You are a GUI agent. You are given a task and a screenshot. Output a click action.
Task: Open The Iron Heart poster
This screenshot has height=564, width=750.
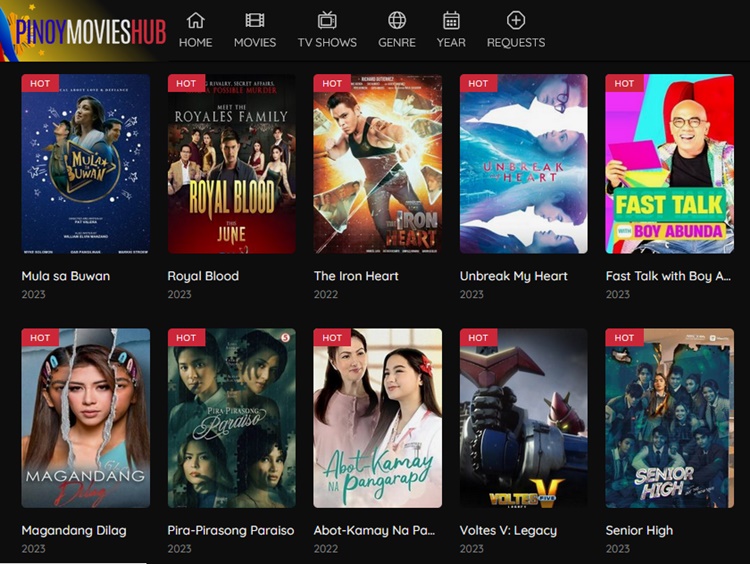(377, 164)
